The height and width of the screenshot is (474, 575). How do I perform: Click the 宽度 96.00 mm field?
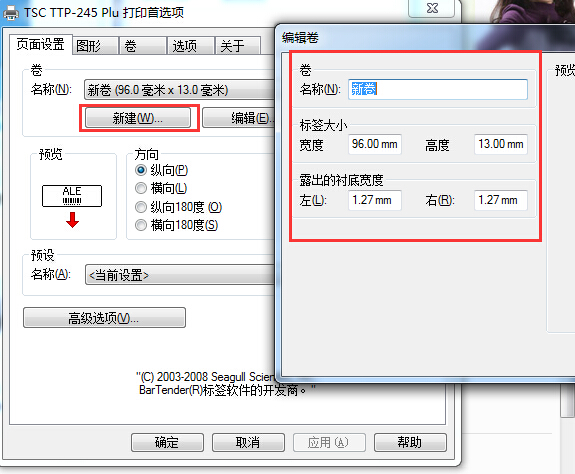[x=375, y=144]
